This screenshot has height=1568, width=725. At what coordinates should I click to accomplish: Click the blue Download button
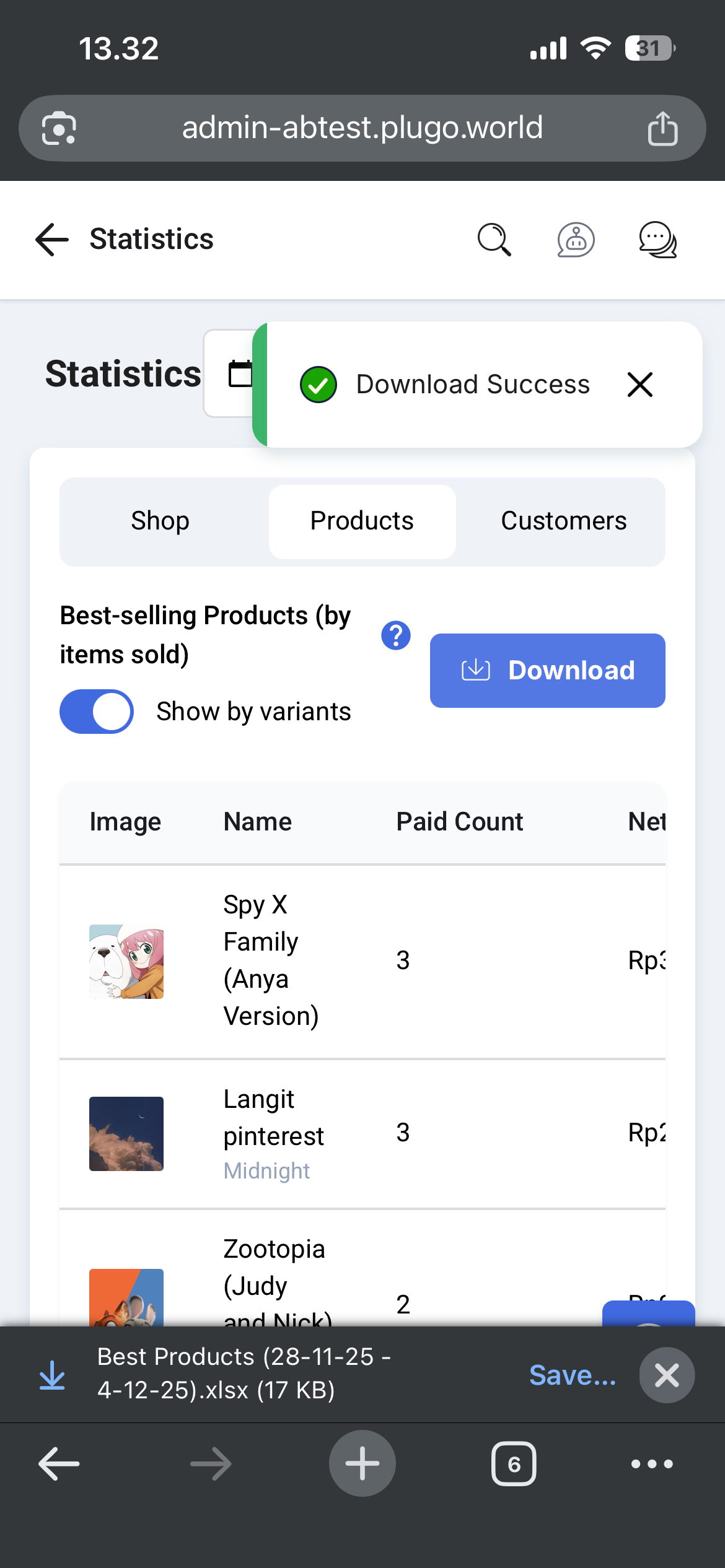547,671
